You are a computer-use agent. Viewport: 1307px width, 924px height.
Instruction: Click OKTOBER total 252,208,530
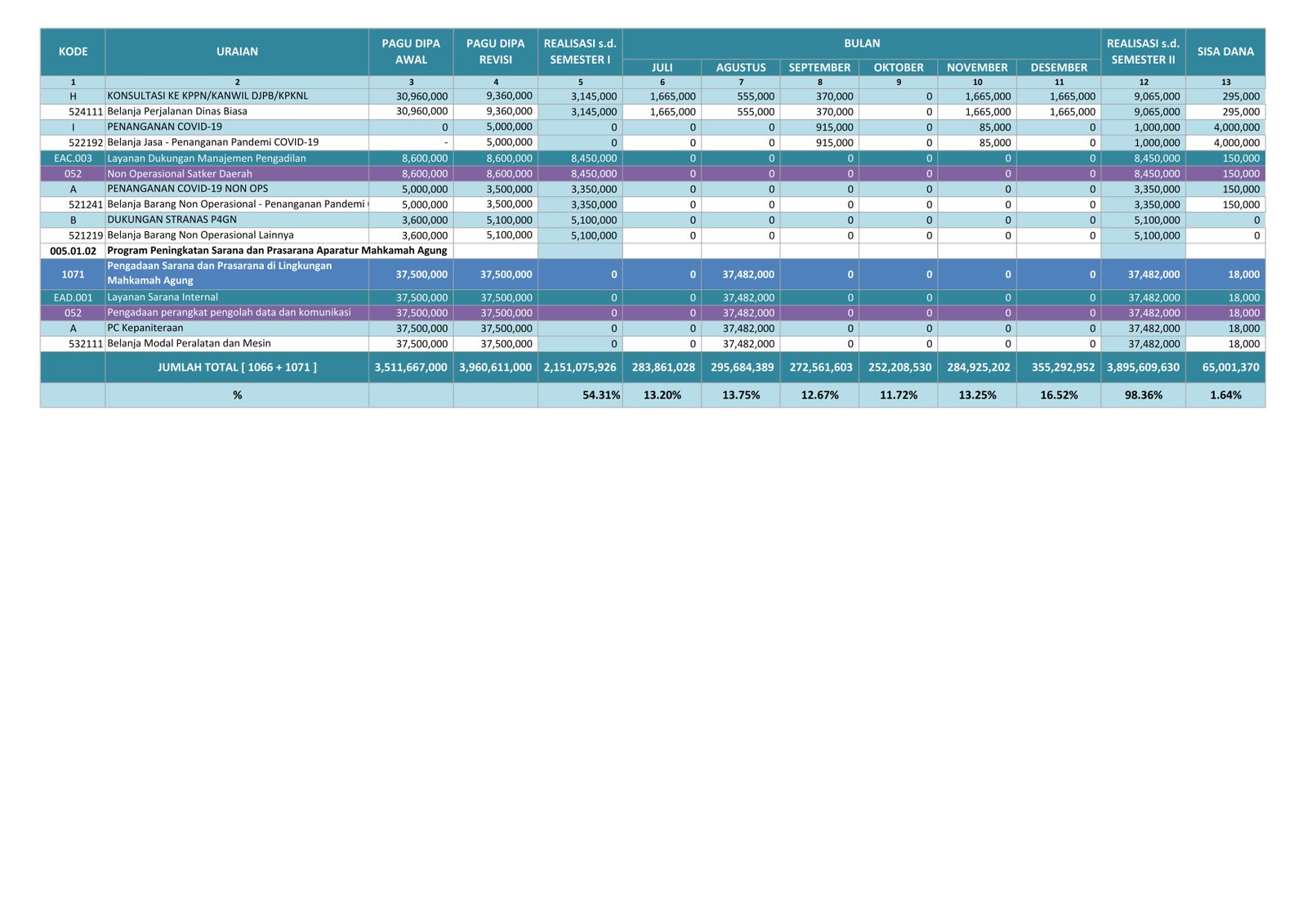point(899,368)
